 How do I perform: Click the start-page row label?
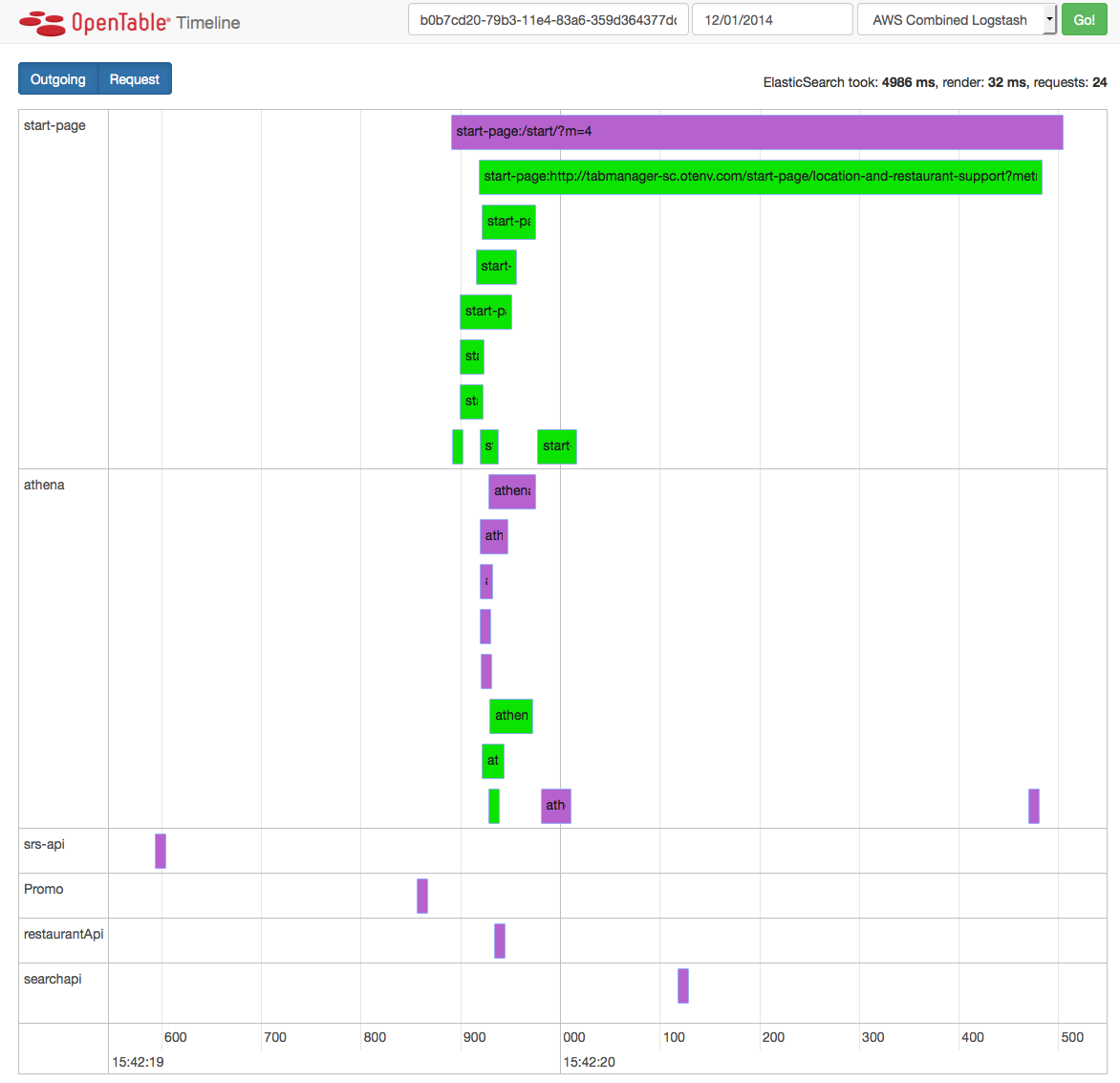pos(54,125)
